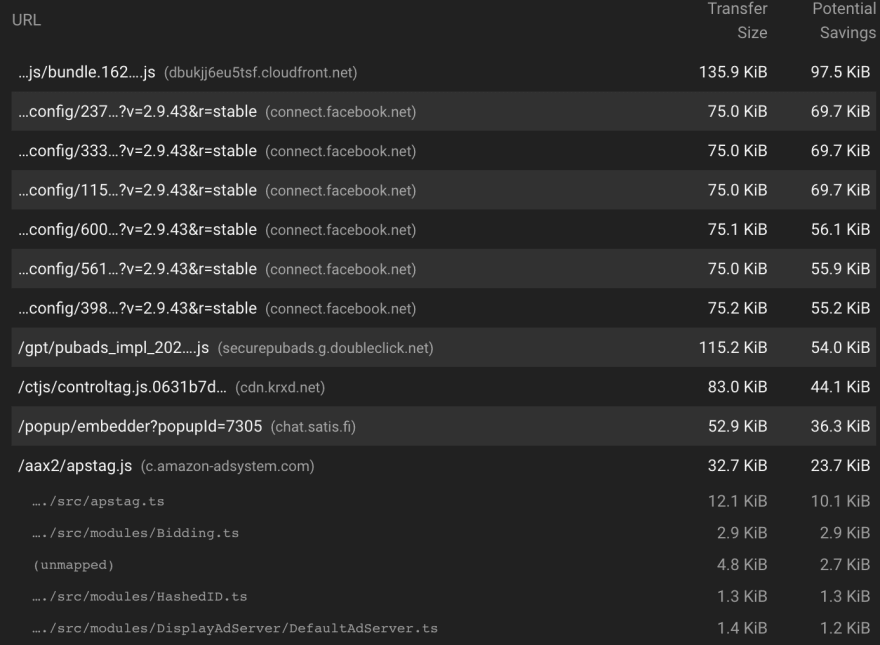Select the ./src/modules/HashedID.ts sub-row
The height and width of the screenshot is (645, 880).
point(443,596)
